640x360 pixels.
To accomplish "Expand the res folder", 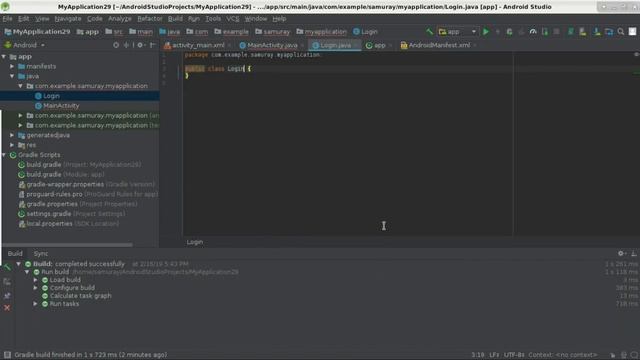I will point(12,145).
